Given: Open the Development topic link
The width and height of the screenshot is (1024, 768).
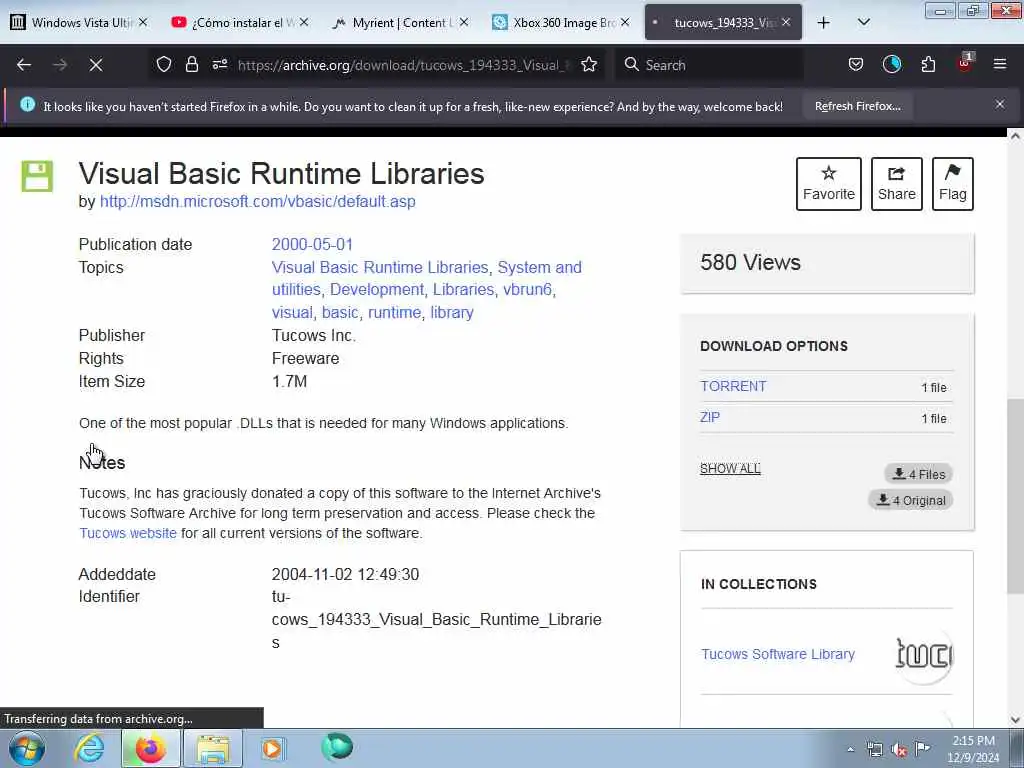Looking at the screenshot, I should pyautogui.click(x=377, y=289).
